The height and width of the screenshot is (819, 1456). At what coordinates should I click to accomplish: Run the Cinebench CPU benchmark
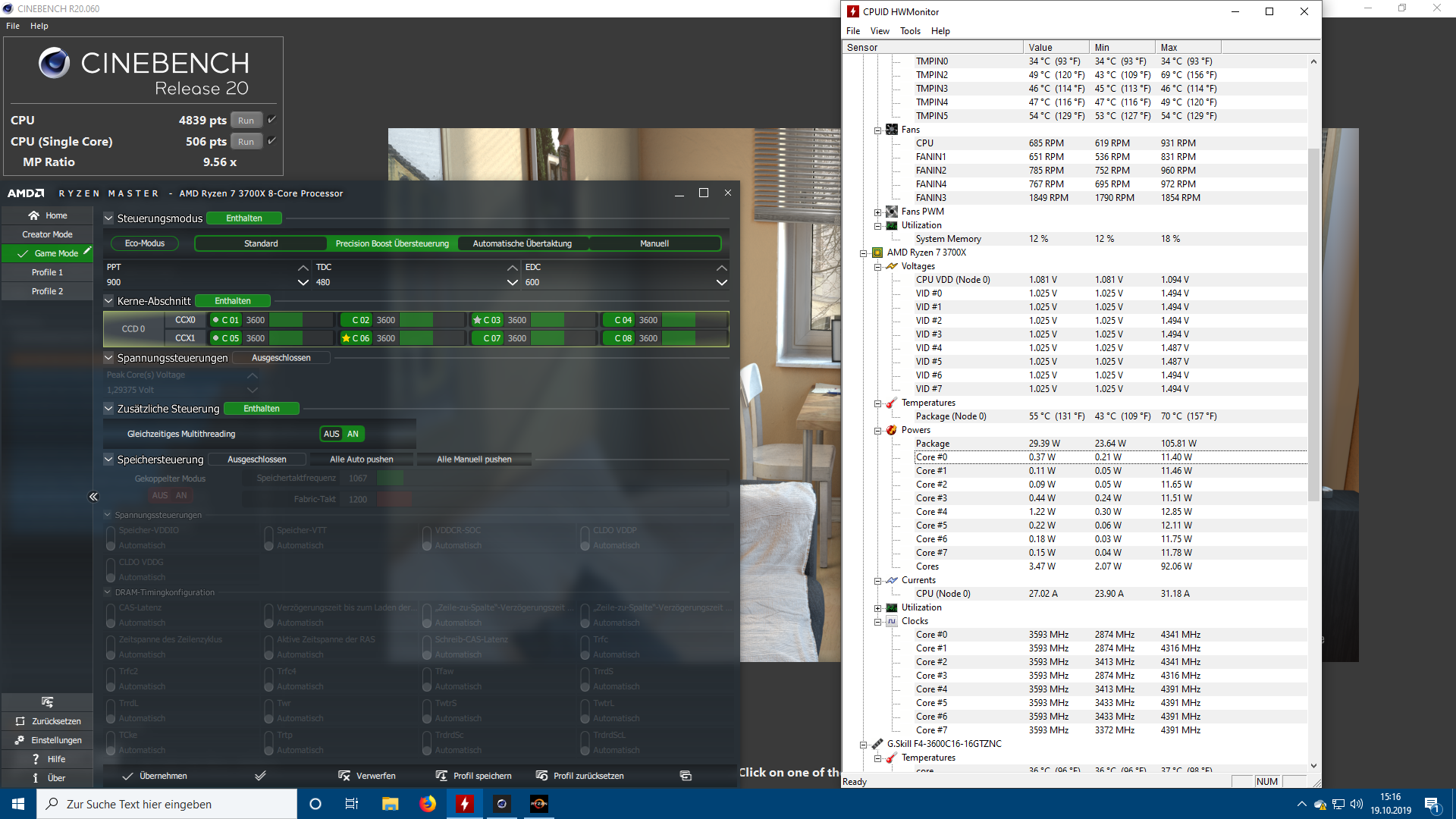(x=246, y=121)
